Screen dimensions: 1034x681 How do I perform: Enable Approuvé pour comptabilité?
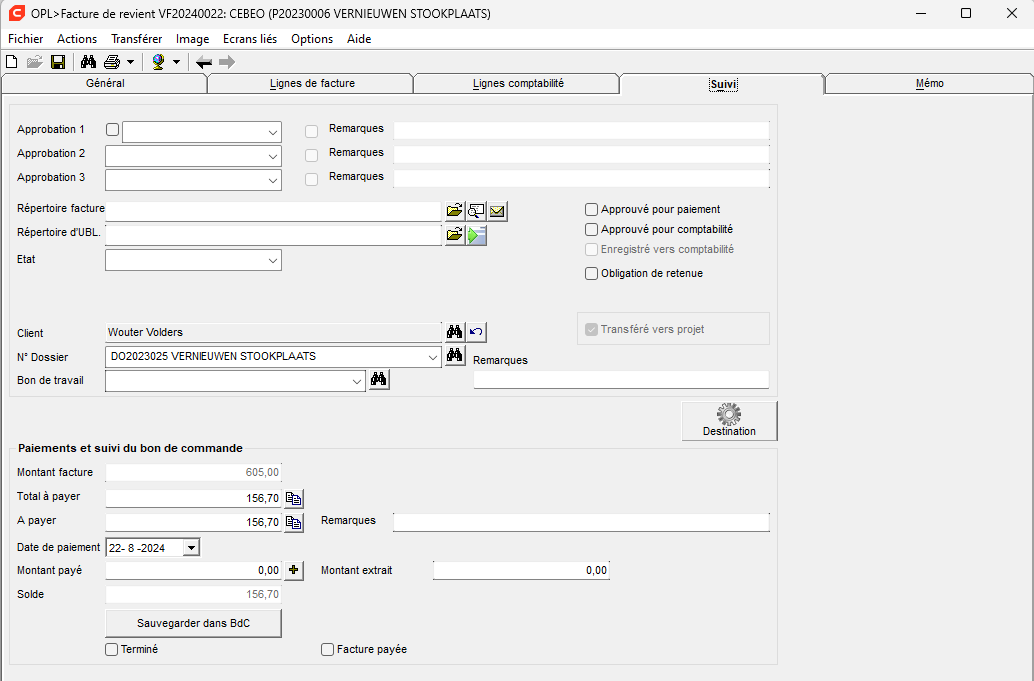pos(592,229)
